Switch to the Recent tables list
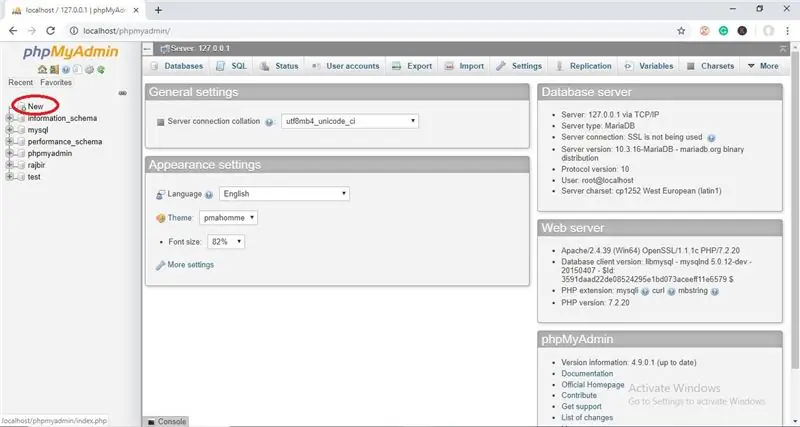Screen dimensions: 800x427 (20, 82)
